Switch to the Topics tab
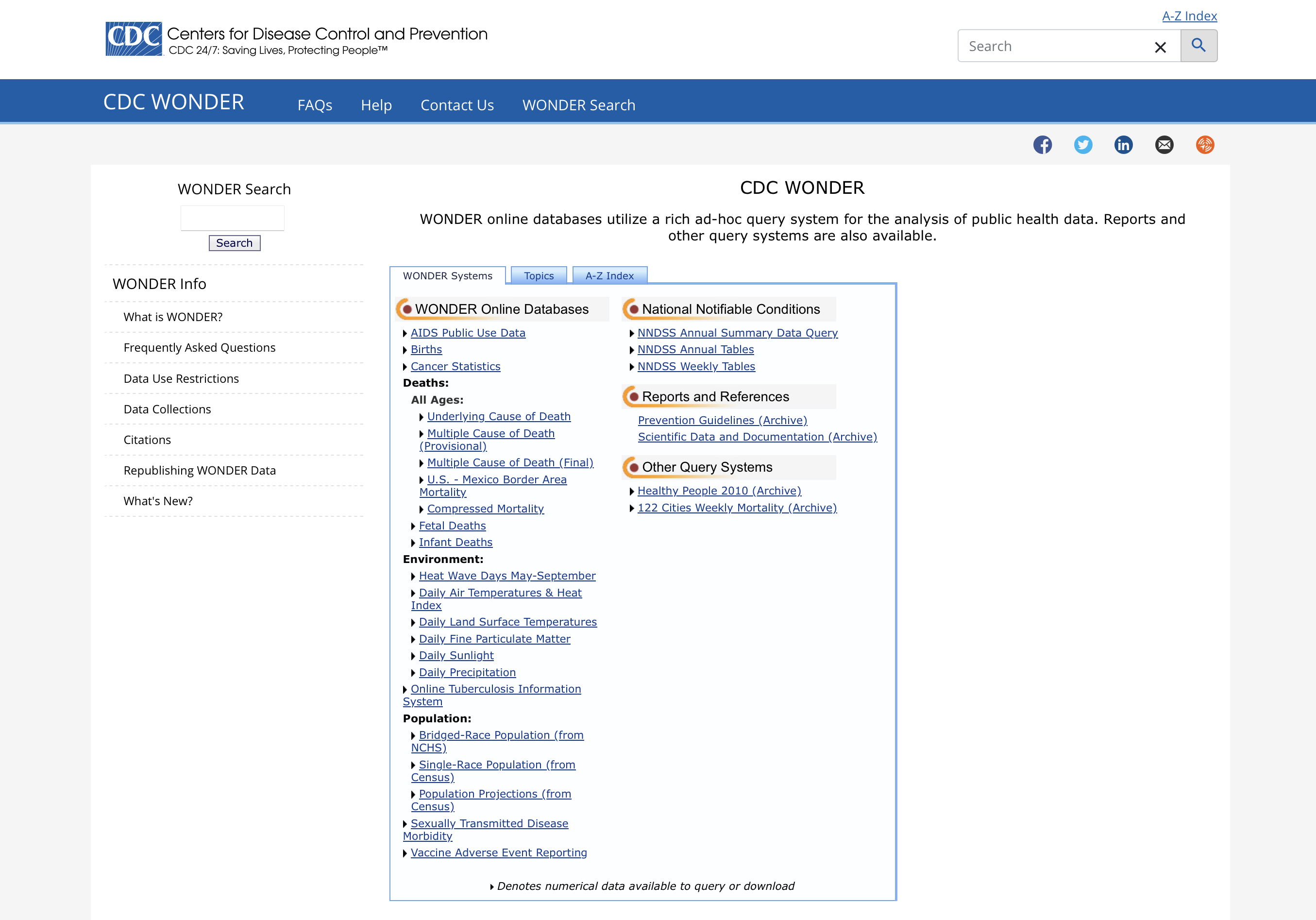Viewport: 1316px width, 920px height. [539, 276]
